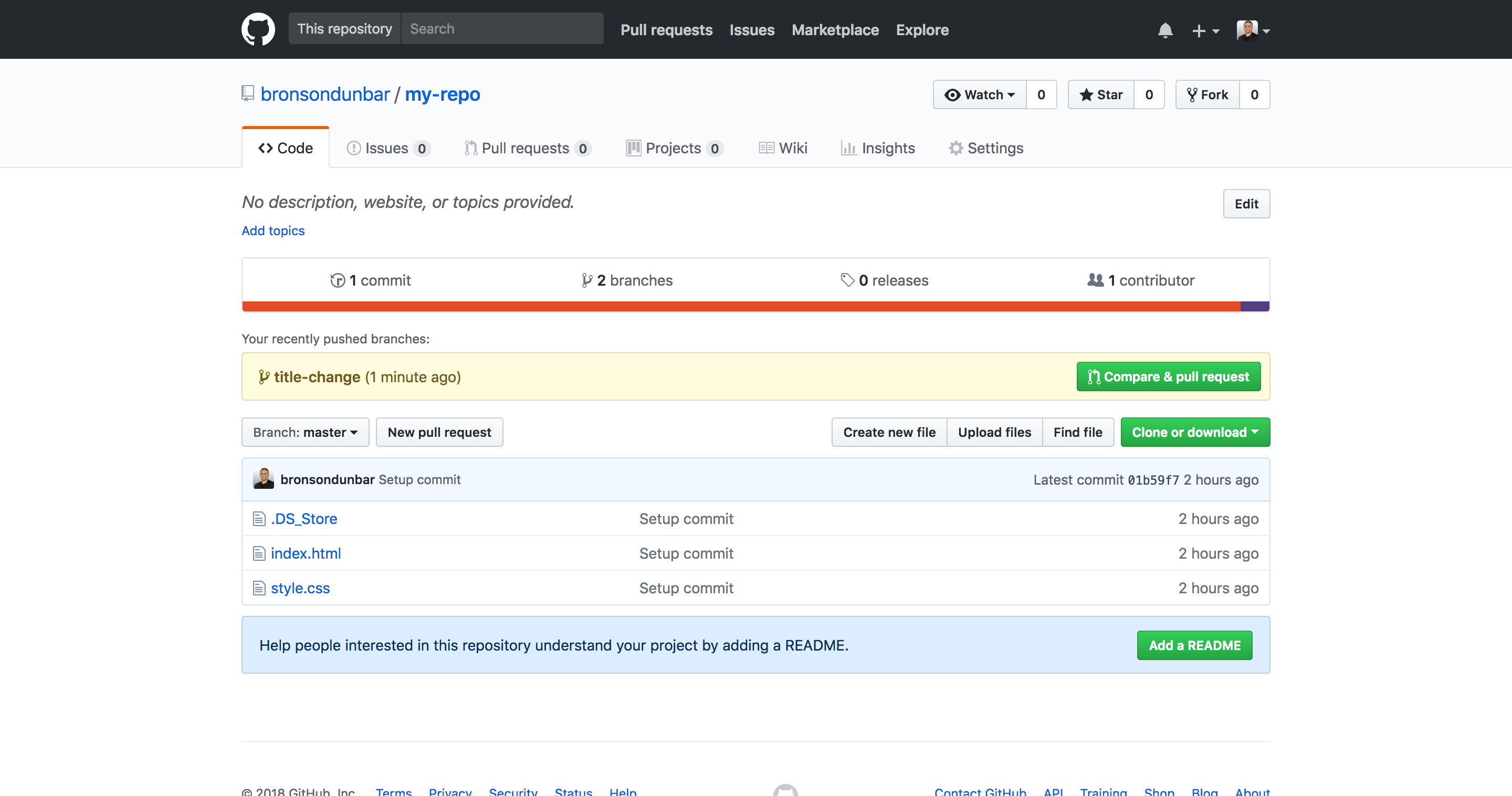Image resolution: width=1512 pixels, height=796 pixels.
Task: Click the GitHub octocat logo
Action: pos(258,29)
